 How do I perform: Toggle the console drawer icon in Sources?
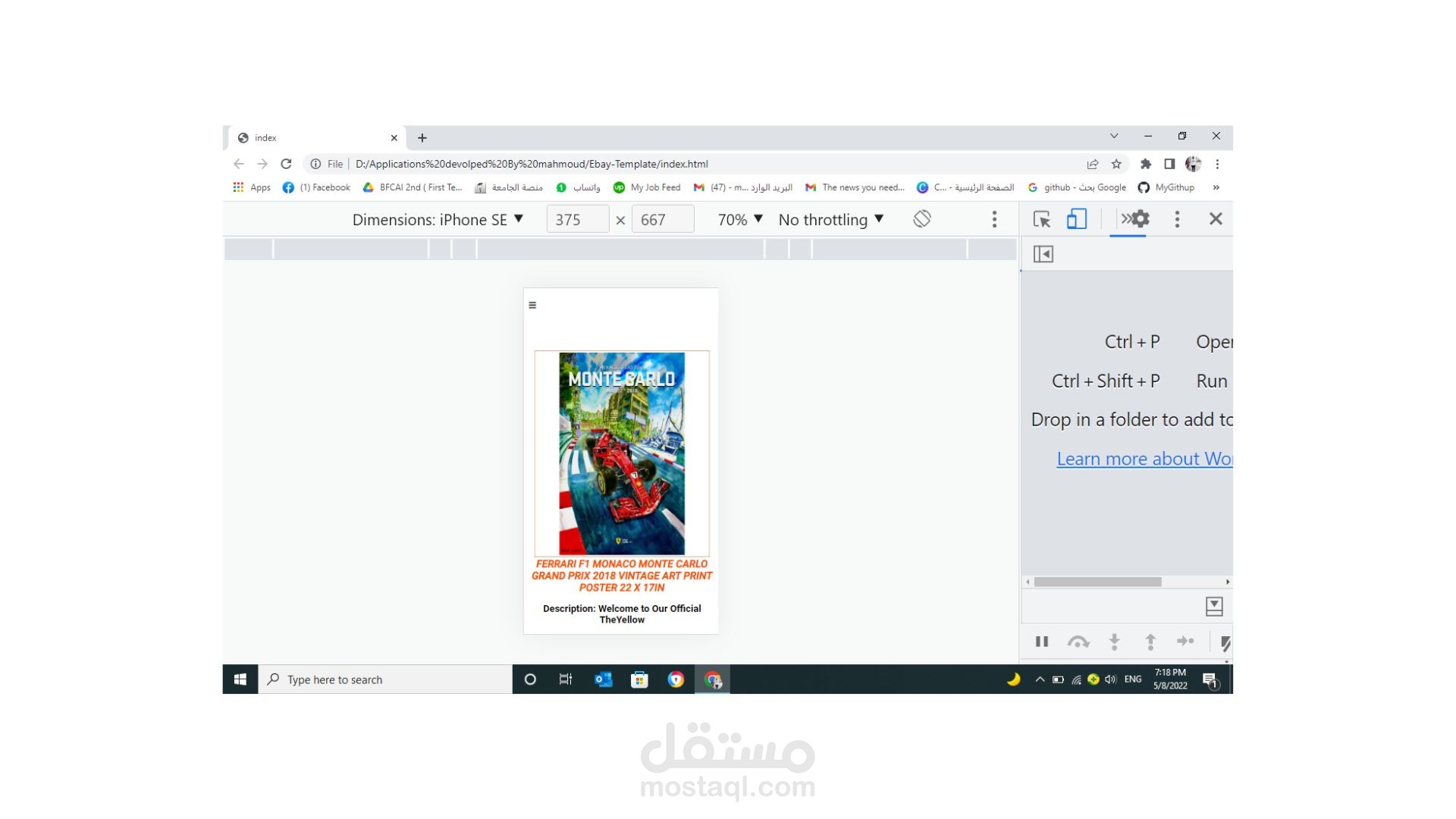1214,607
